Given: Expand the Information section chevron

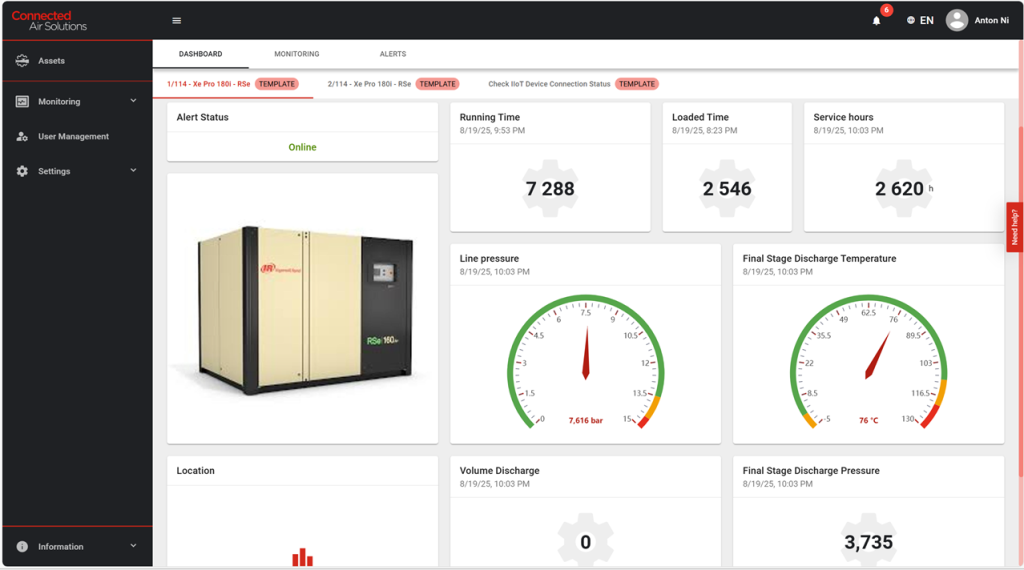Looking at the screenshot, I should coord(133,546).
